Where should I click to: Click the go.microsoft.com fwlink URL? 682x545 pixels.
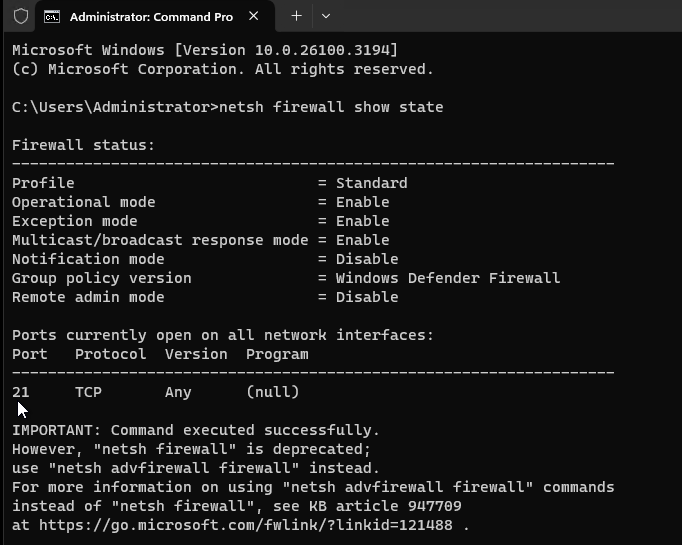click(x=246, y=525)
